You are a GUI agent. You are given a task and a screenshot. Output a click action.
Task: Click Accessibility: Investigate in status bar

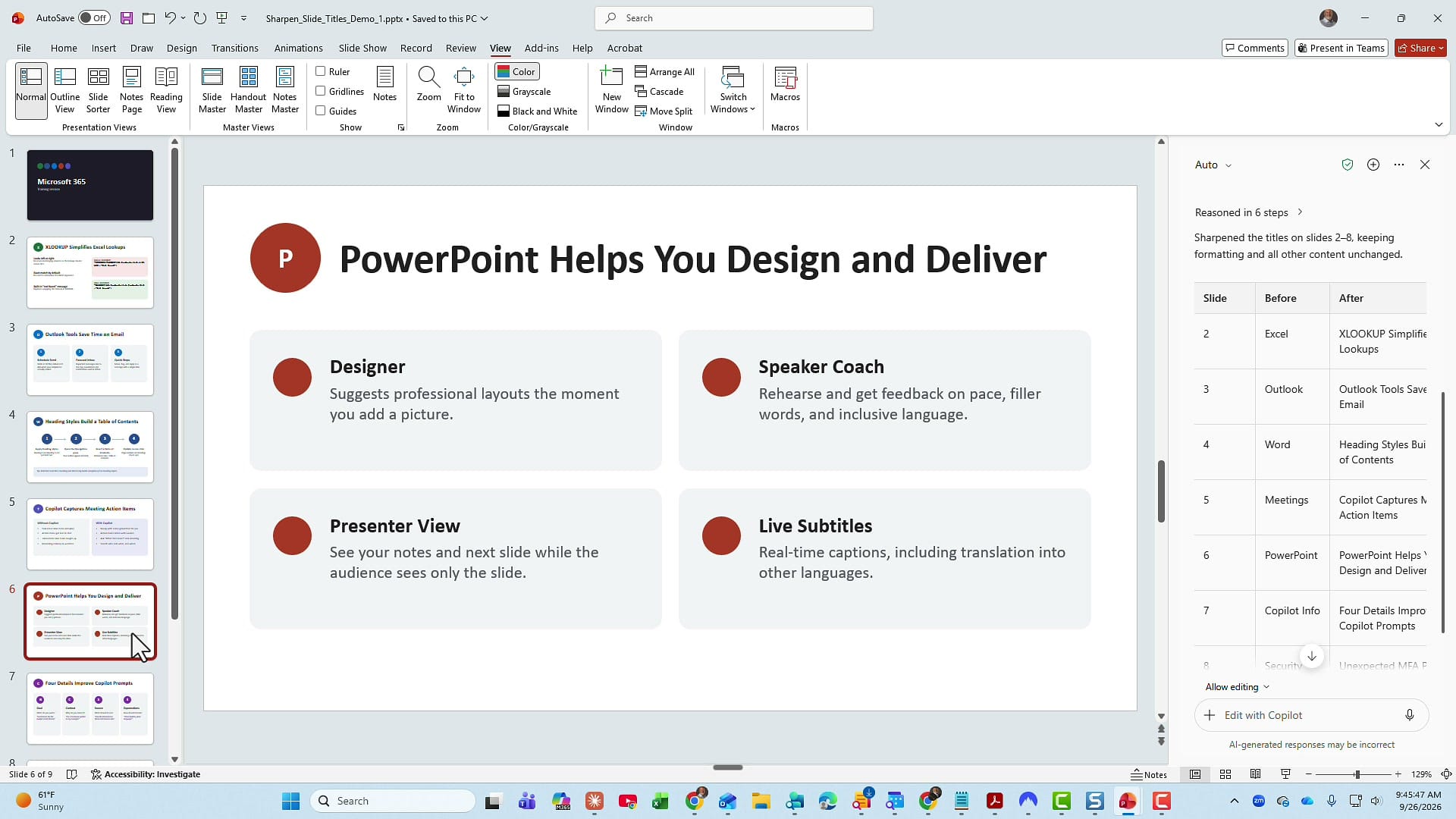pyautogui.click(x=146, y=774)
